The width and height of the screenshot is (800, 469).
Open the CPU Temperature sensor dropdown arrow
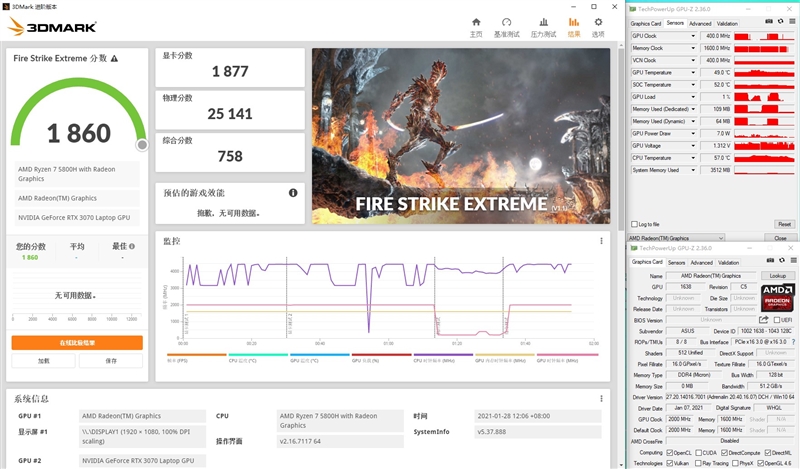(693, 158)
